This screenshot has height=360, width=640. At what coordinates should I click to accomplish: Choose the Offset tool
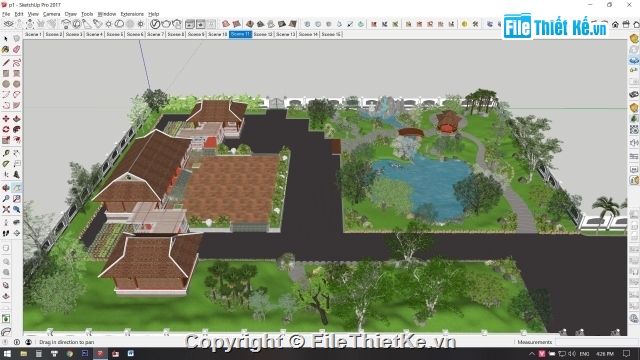click(x=16, y=140)
